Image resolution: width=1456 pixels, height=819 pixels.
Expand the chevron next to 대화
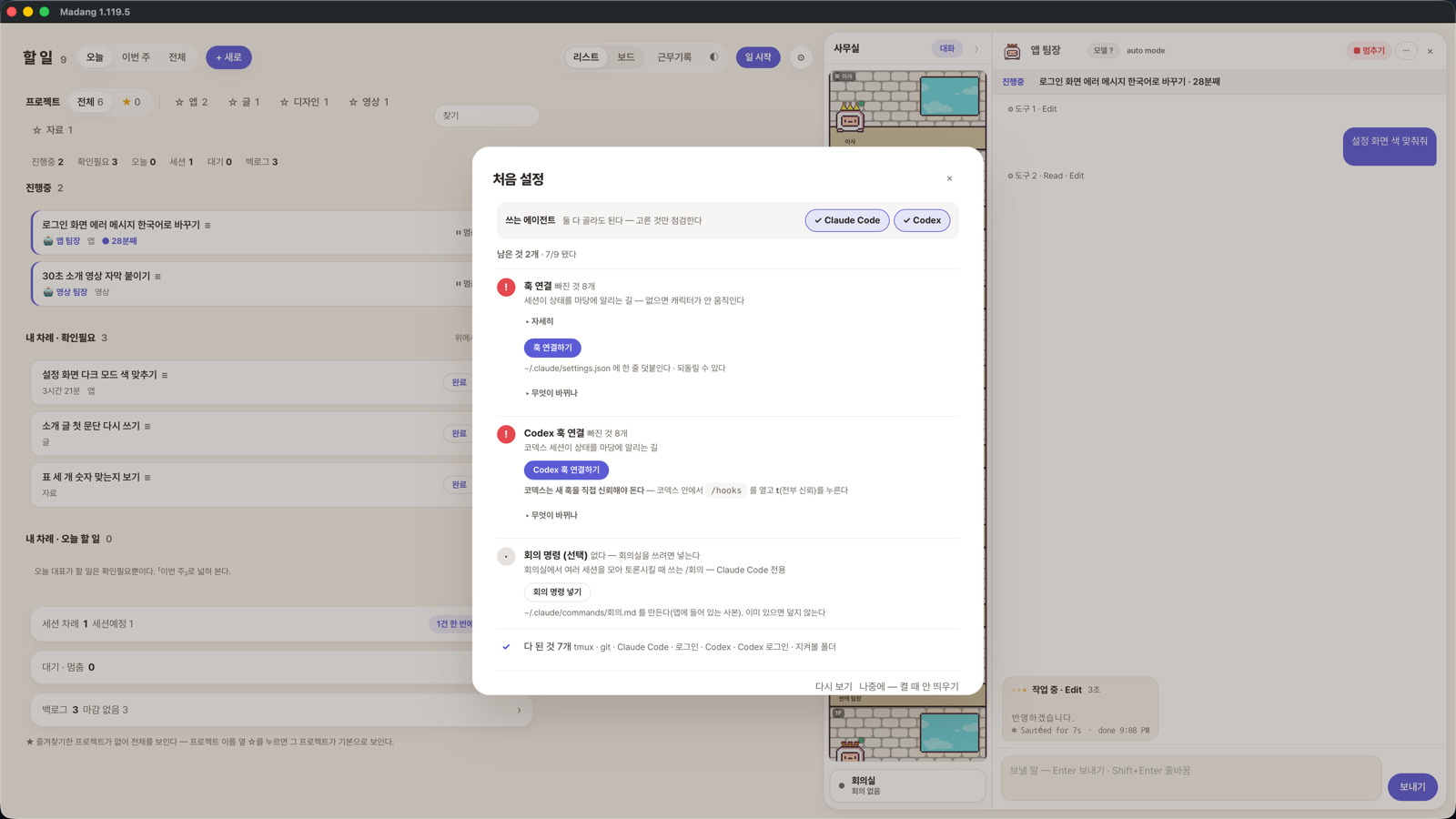[x=976, y=49]
